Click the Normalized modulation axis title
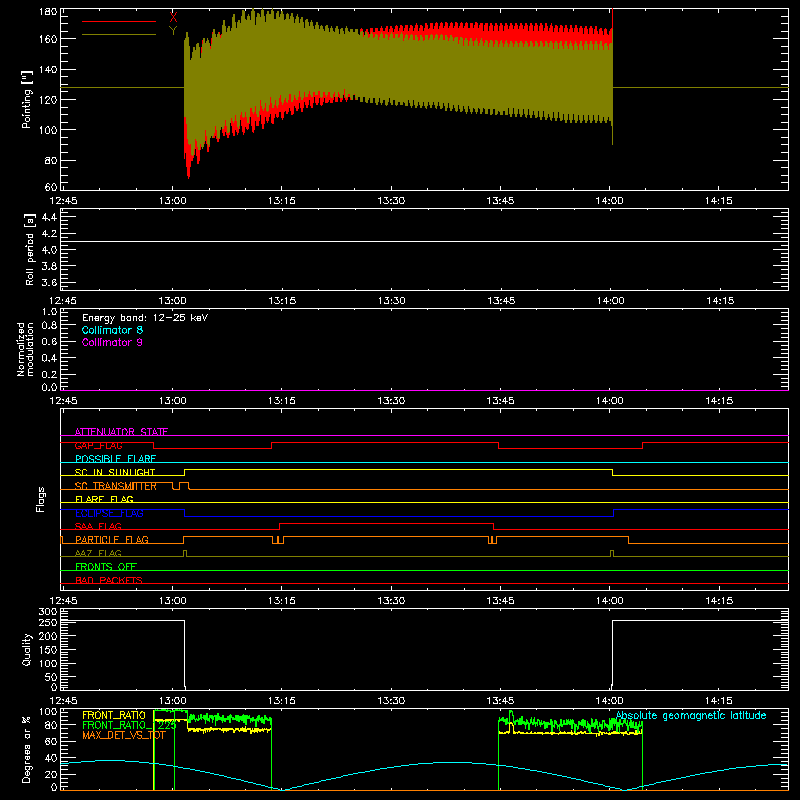The width and height of the screenshot is (800, 800). pyautogui.click(x=26, y=349)
